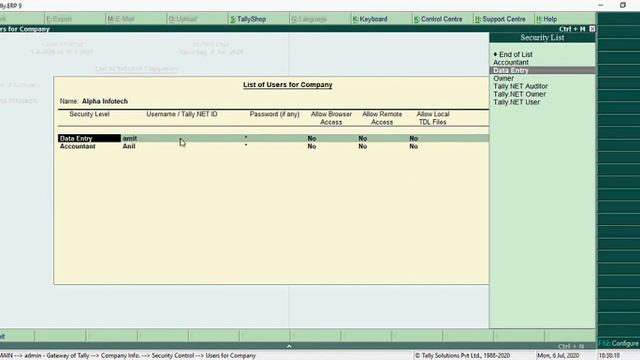Restore the Tally.ERP 9 window
The image size is (640, 360).
[622, 5]
